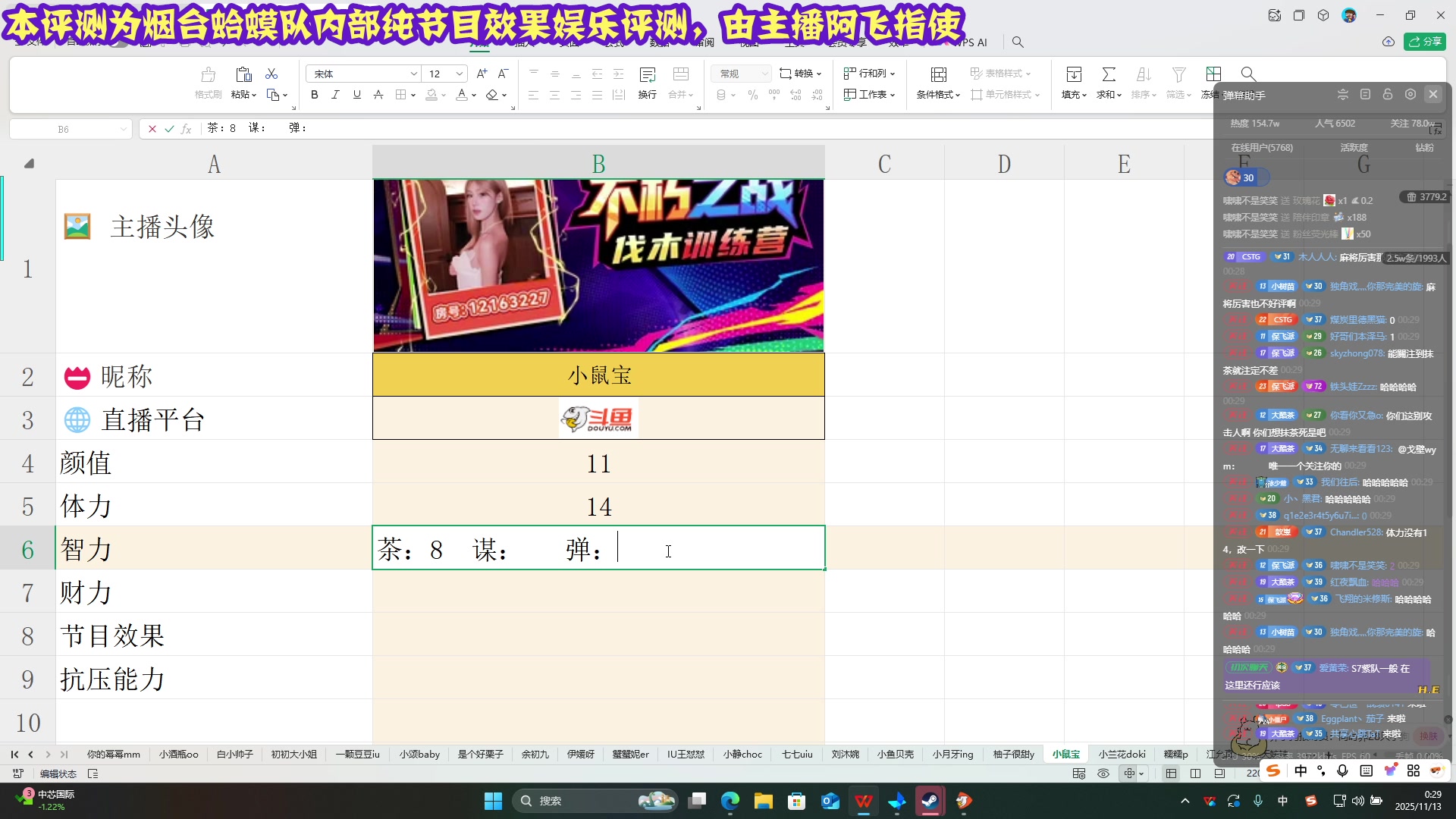
Task: Switch to the 七七iu sheet tab
Action: pyautogui.click(x=796, y=754)
